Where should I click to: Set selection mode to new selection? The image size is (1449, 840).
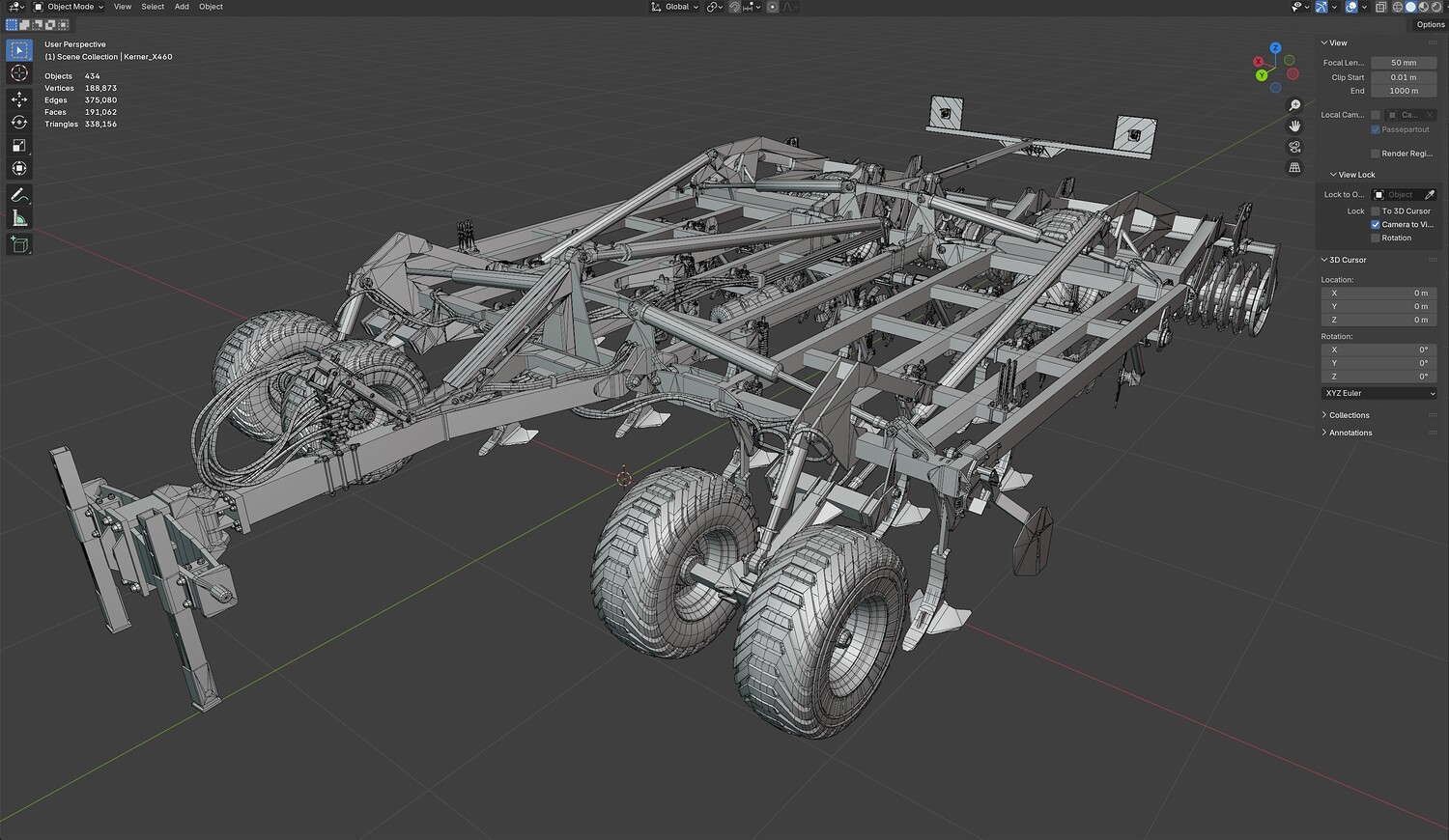(12, 25)
